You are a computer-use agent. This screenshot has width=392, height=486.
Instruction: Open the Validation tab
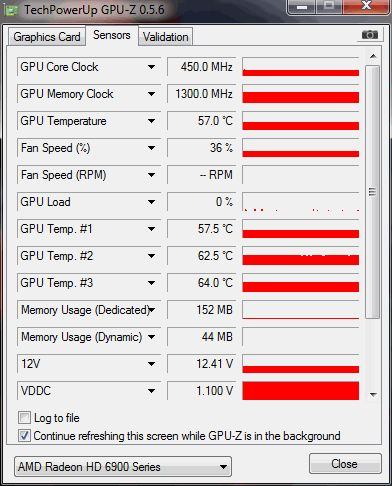166,37
